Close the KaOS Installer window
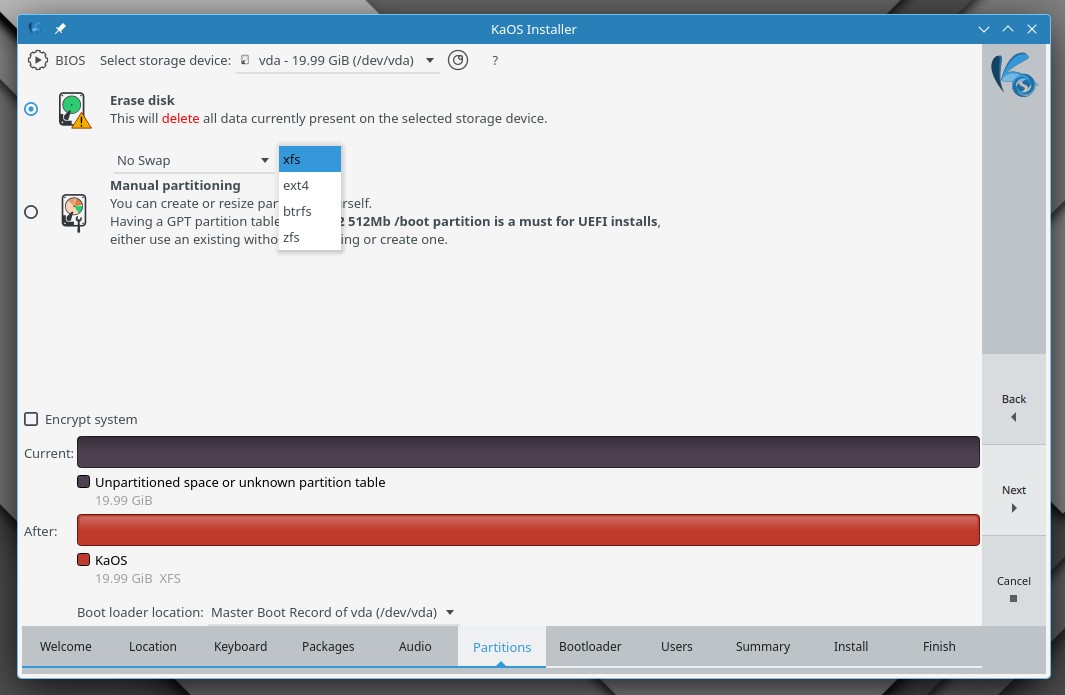 [1032, 29]
